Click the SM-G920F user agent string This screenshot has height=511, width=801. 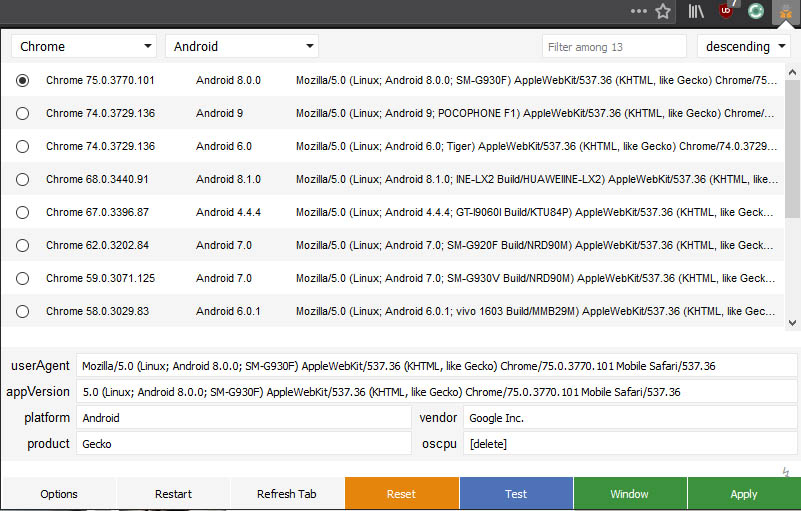click(535, 245)
